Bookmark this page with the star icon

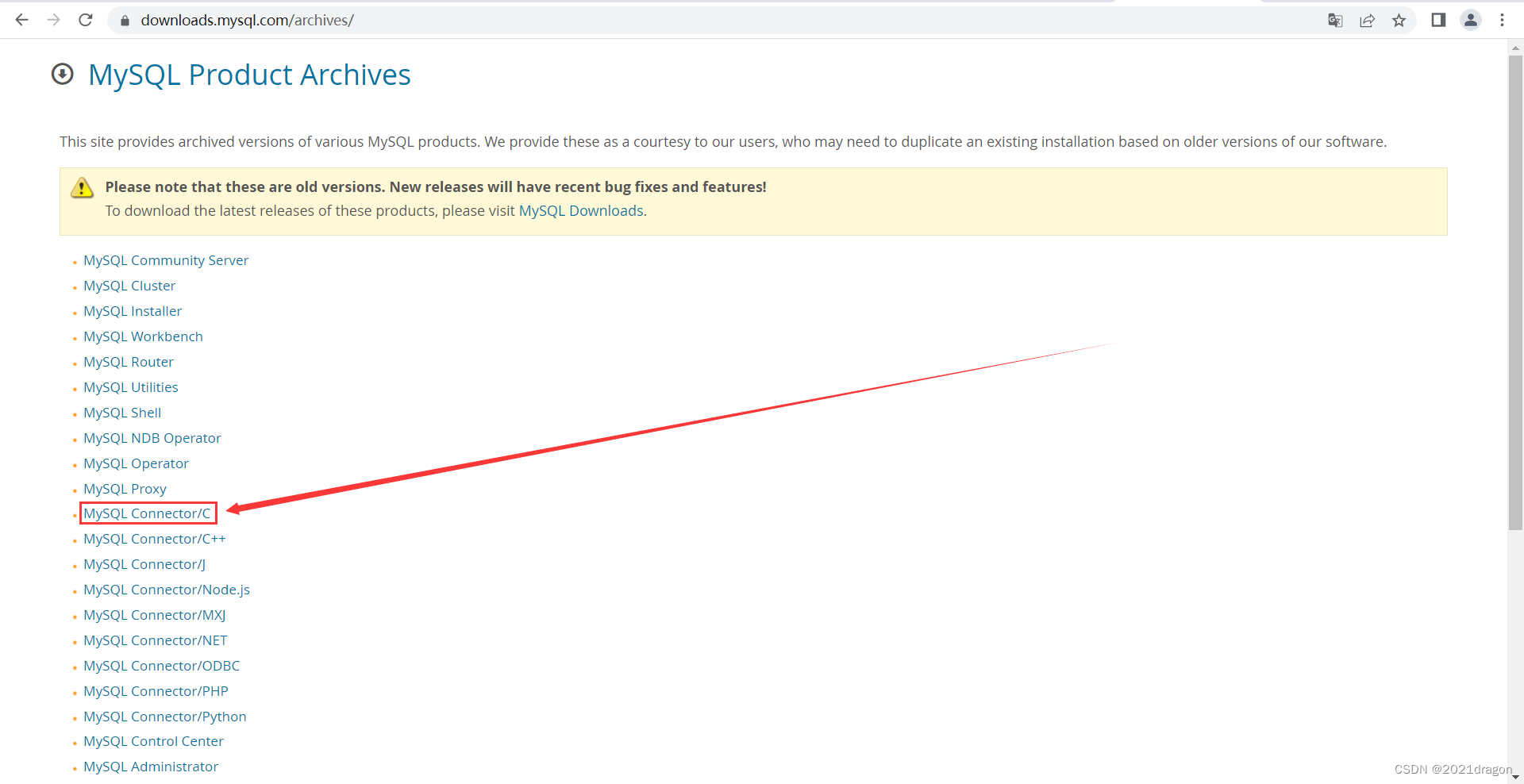(1399, 21)
